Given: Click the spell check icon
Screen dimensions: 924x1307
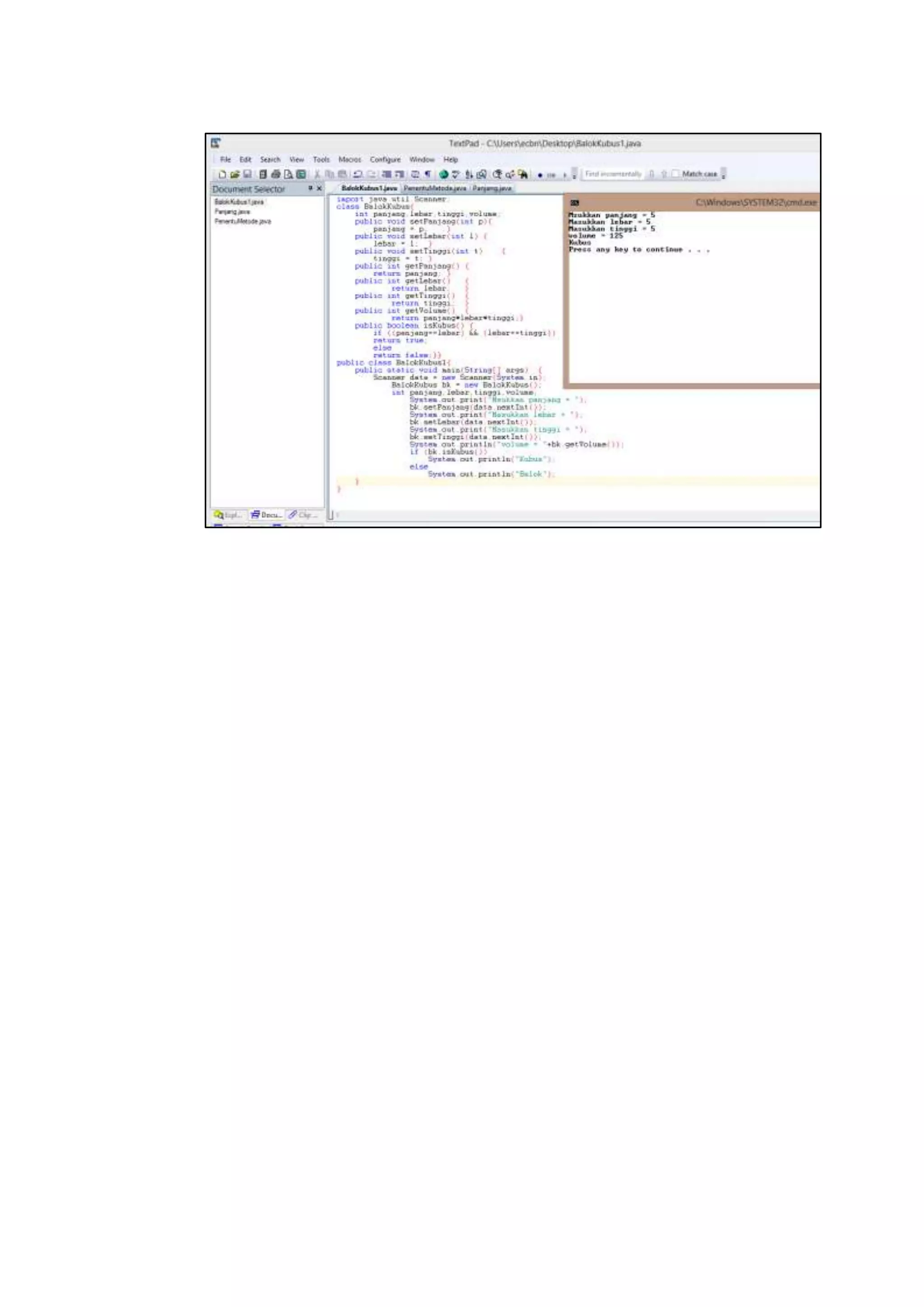Looking at the screenshot, I should 456,174.
